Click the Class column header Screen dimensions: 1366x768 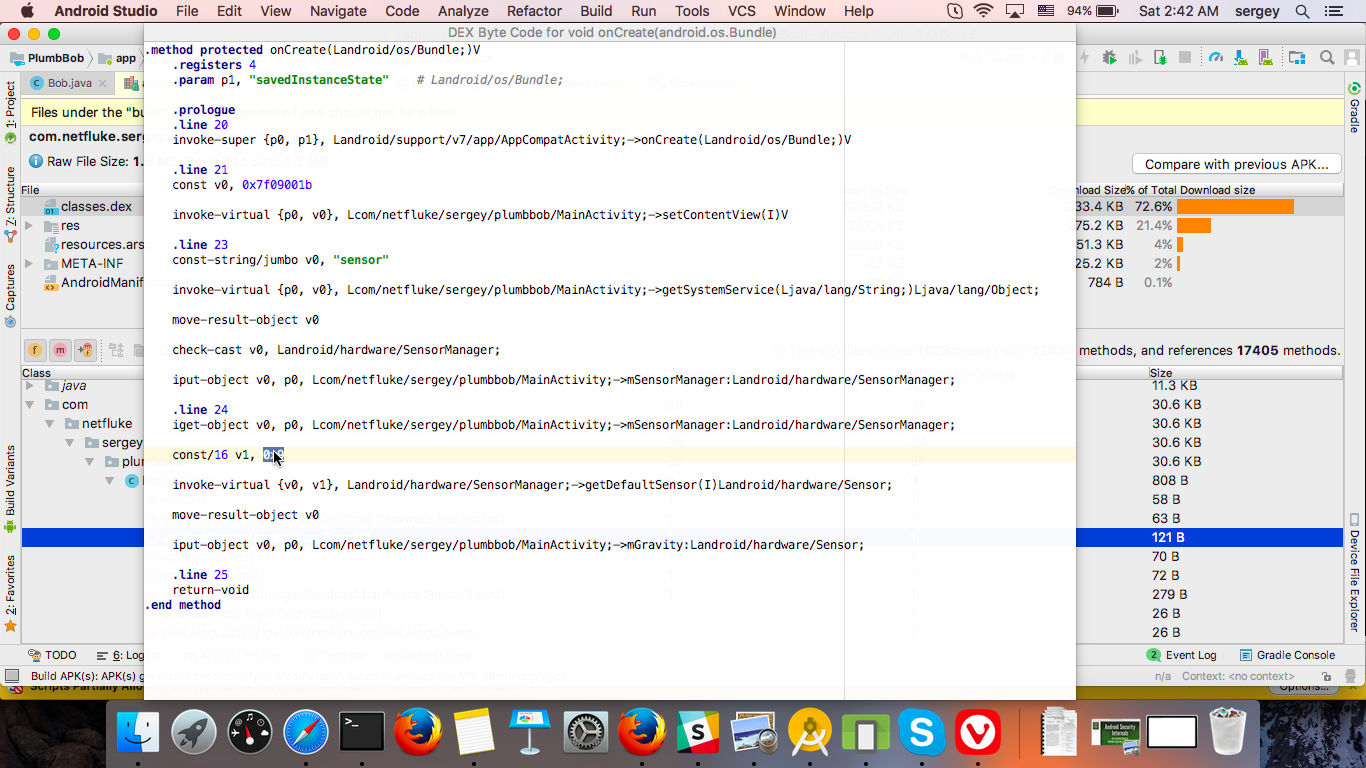36,373
